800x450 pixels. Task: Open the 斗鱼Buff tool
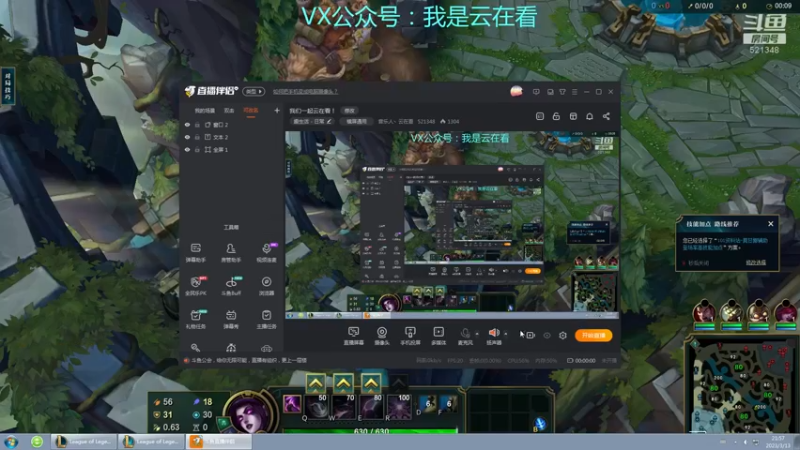231,286
